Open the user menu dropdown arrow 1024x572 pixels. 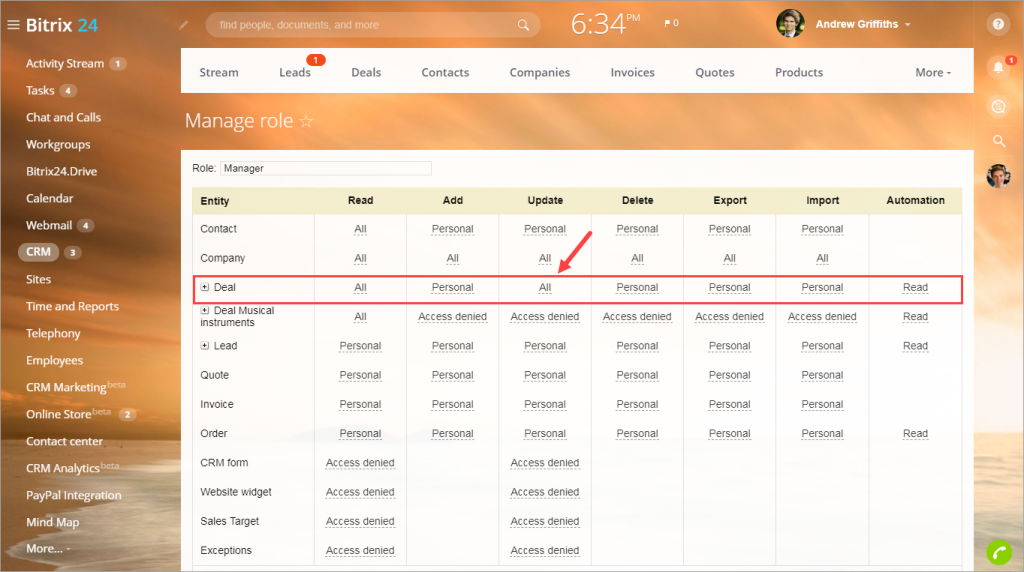(908, 25)
